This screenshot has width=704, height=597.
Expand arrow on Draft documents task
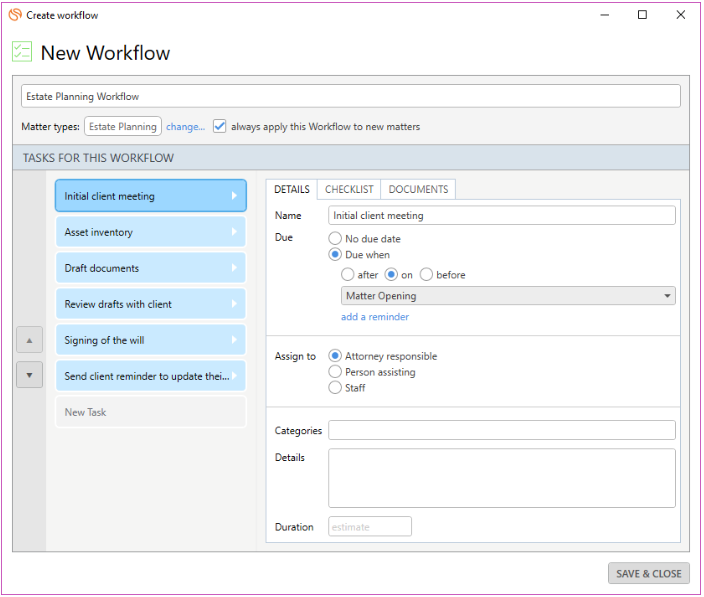click(x=234, y=268)
